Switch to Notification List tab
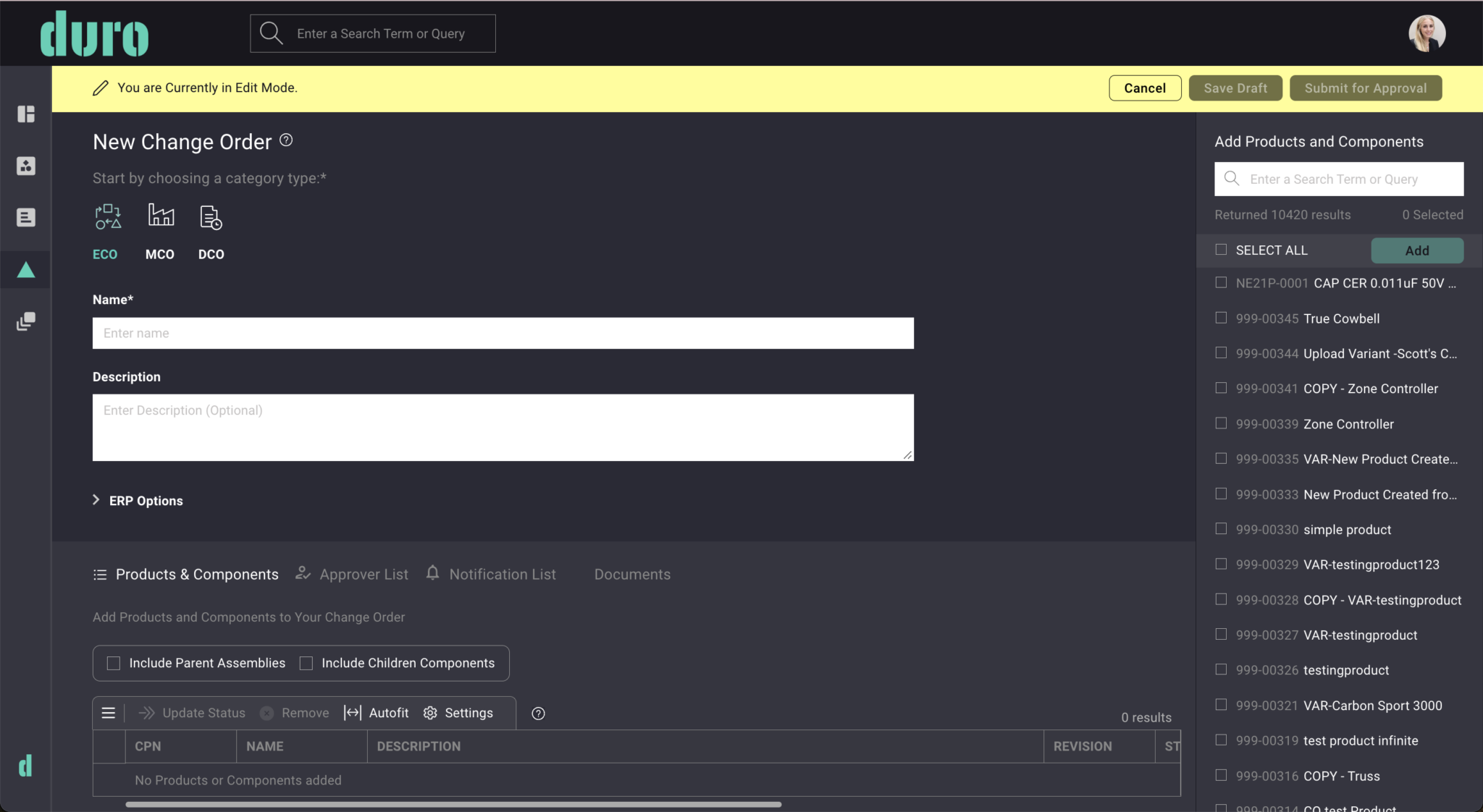Screen dimensions: 1483x812 pos(502,574)
